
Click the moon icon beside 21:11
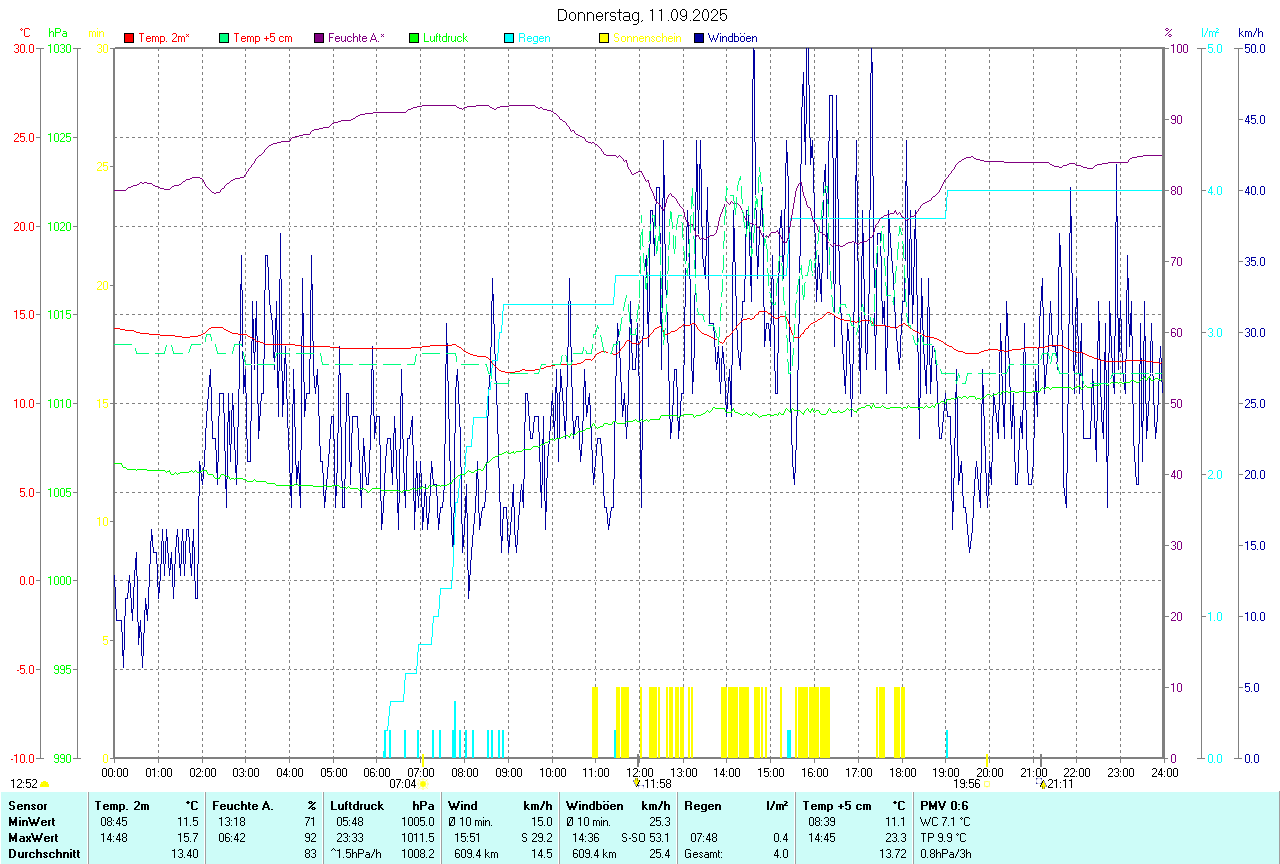(1042, 785)
